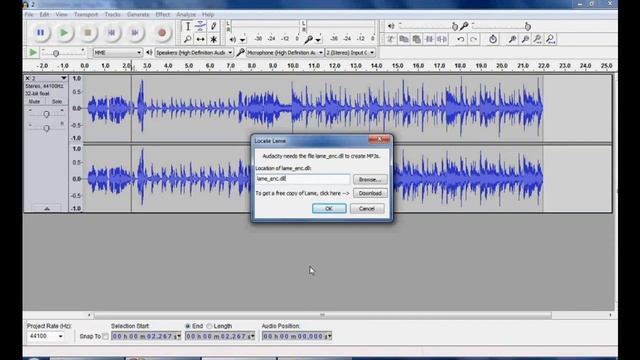
Task: Open the Generate menu
Action: (x=138, y=14)
